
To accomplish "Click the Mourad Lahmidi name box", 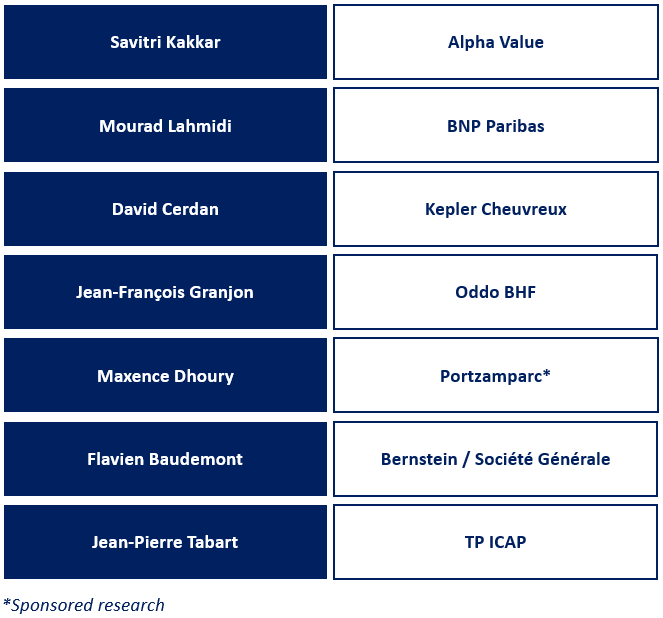I will 165,125.
